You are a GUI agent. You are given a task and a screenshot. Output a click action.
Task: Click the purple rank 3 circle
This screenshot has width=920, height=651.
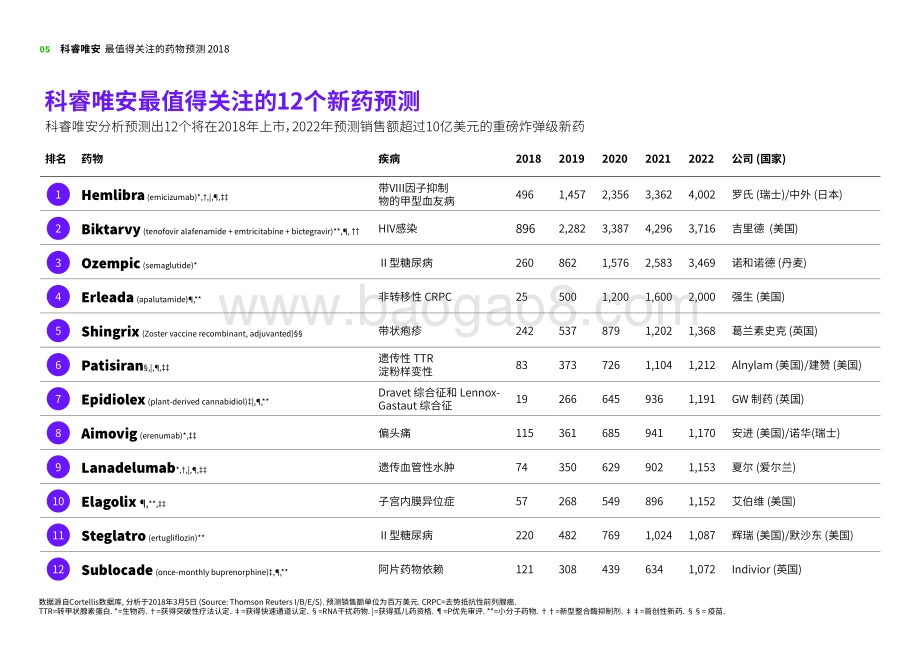click(58, 263)
